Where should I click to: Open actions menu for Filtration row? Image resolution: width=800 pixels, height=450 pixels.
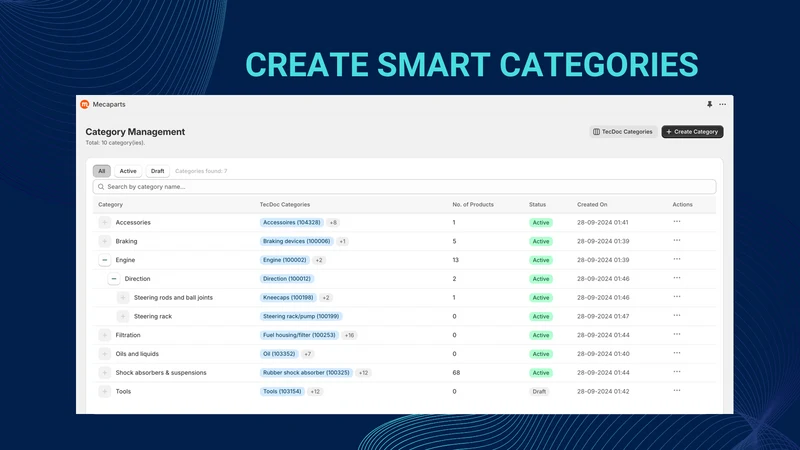677,334
